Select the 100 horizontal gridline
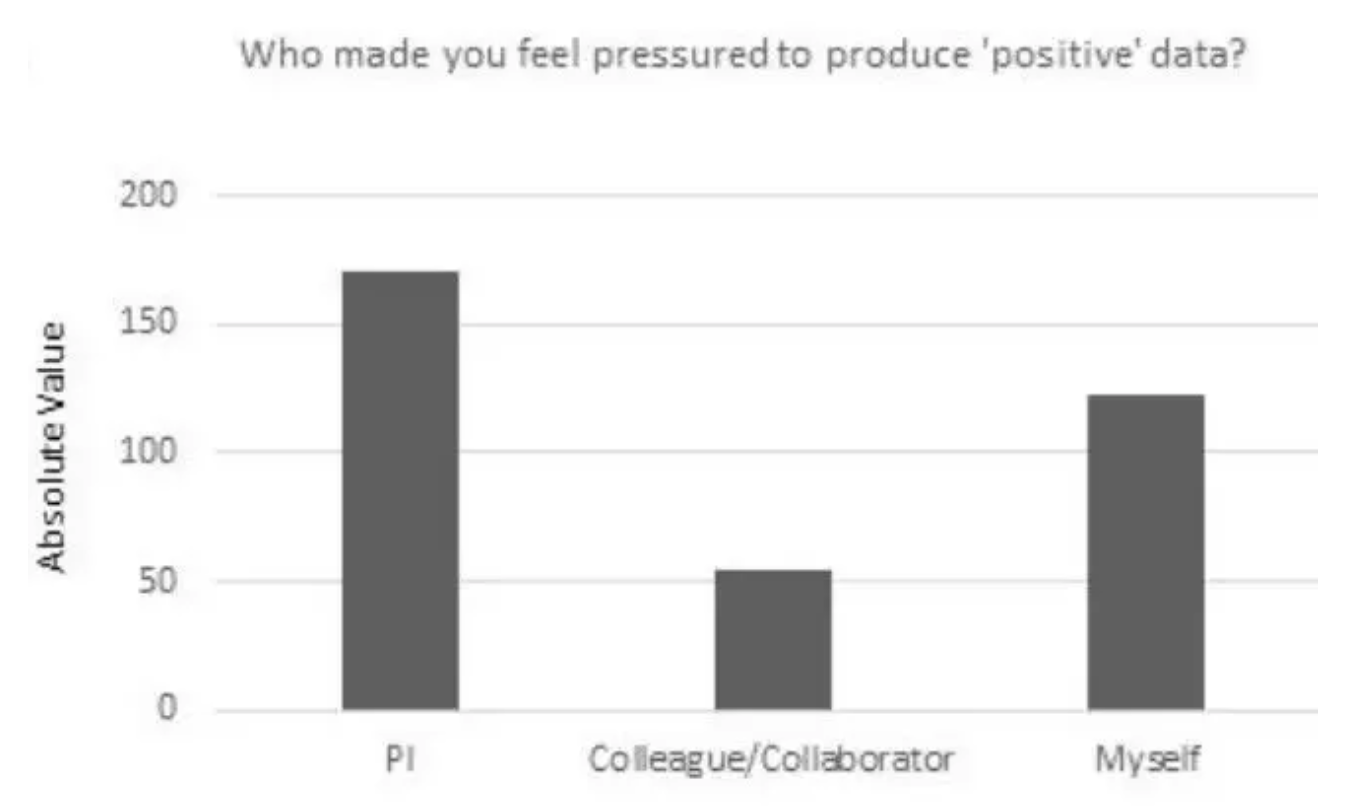This screenshot has width=1354, height=810. pyautogui.click(x=766, y=452)
